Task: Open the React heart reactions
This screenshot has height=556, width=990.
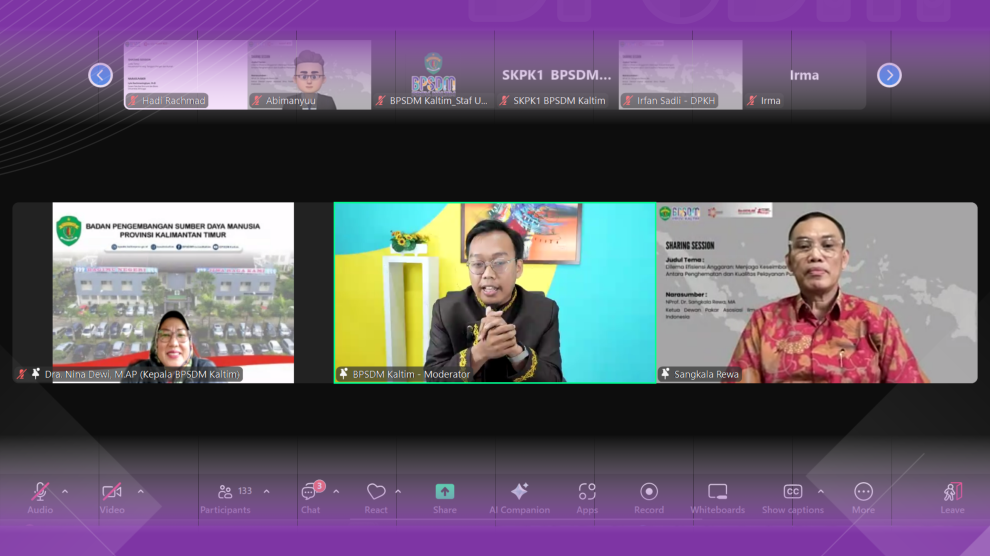Action: pyautogui.click(x=376, y=497)
